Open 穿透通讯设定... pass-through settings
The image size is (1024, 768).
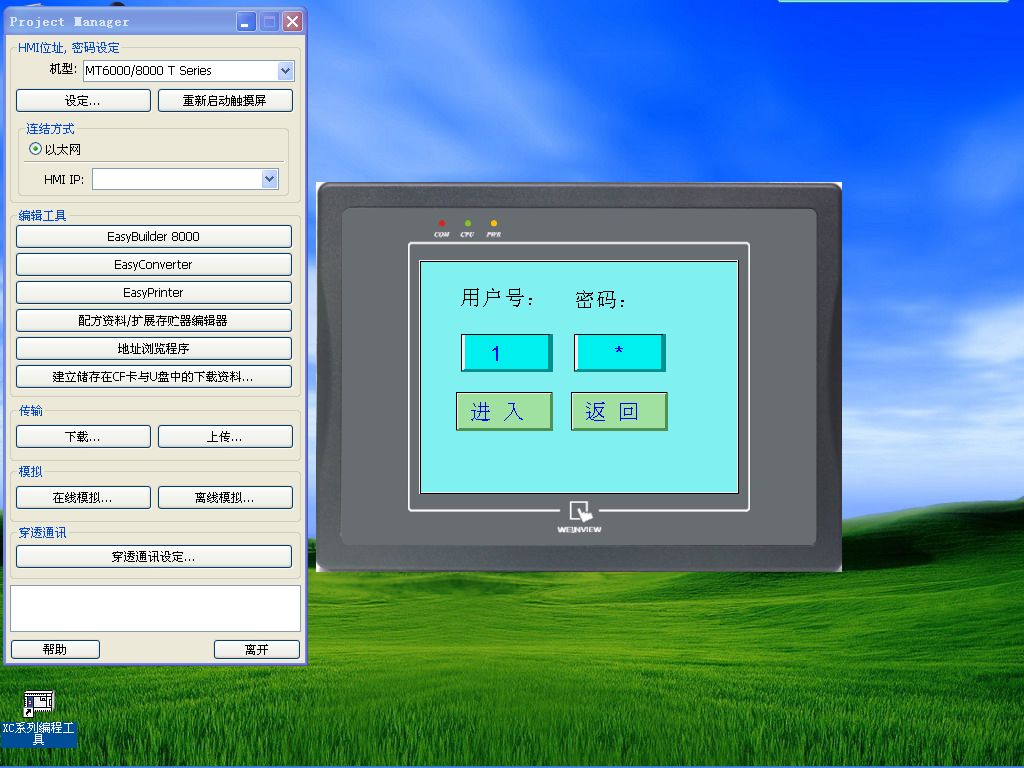pyautogui.click(x=153, y=557)
